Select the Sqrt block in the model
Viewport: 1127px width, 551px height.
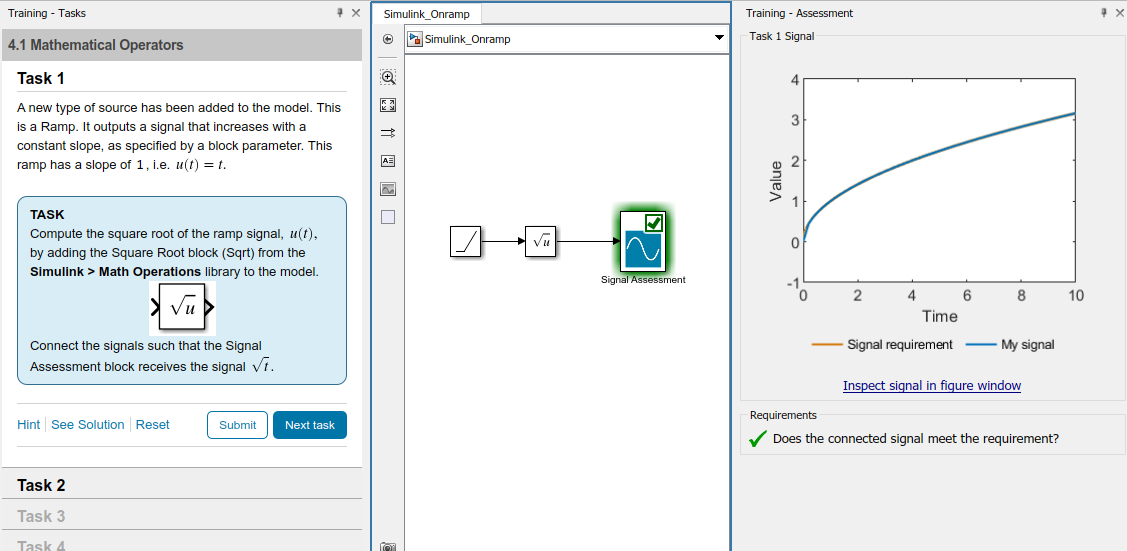(540, 241)
